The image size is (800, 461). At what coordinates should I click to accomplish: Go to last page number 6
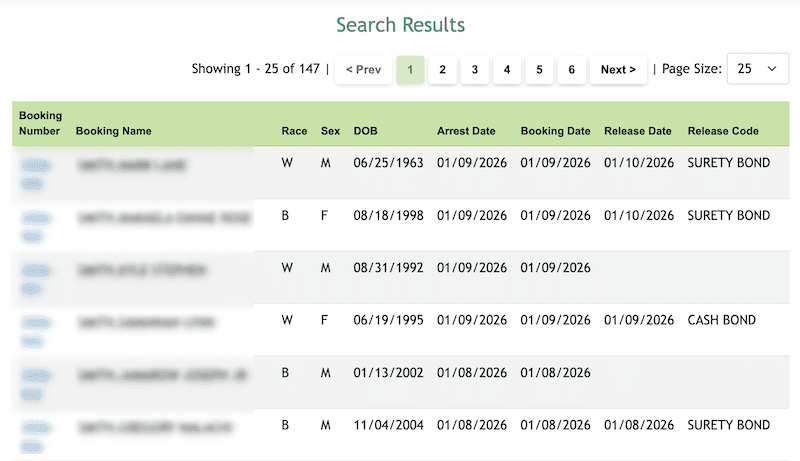[x=571, y=69]
